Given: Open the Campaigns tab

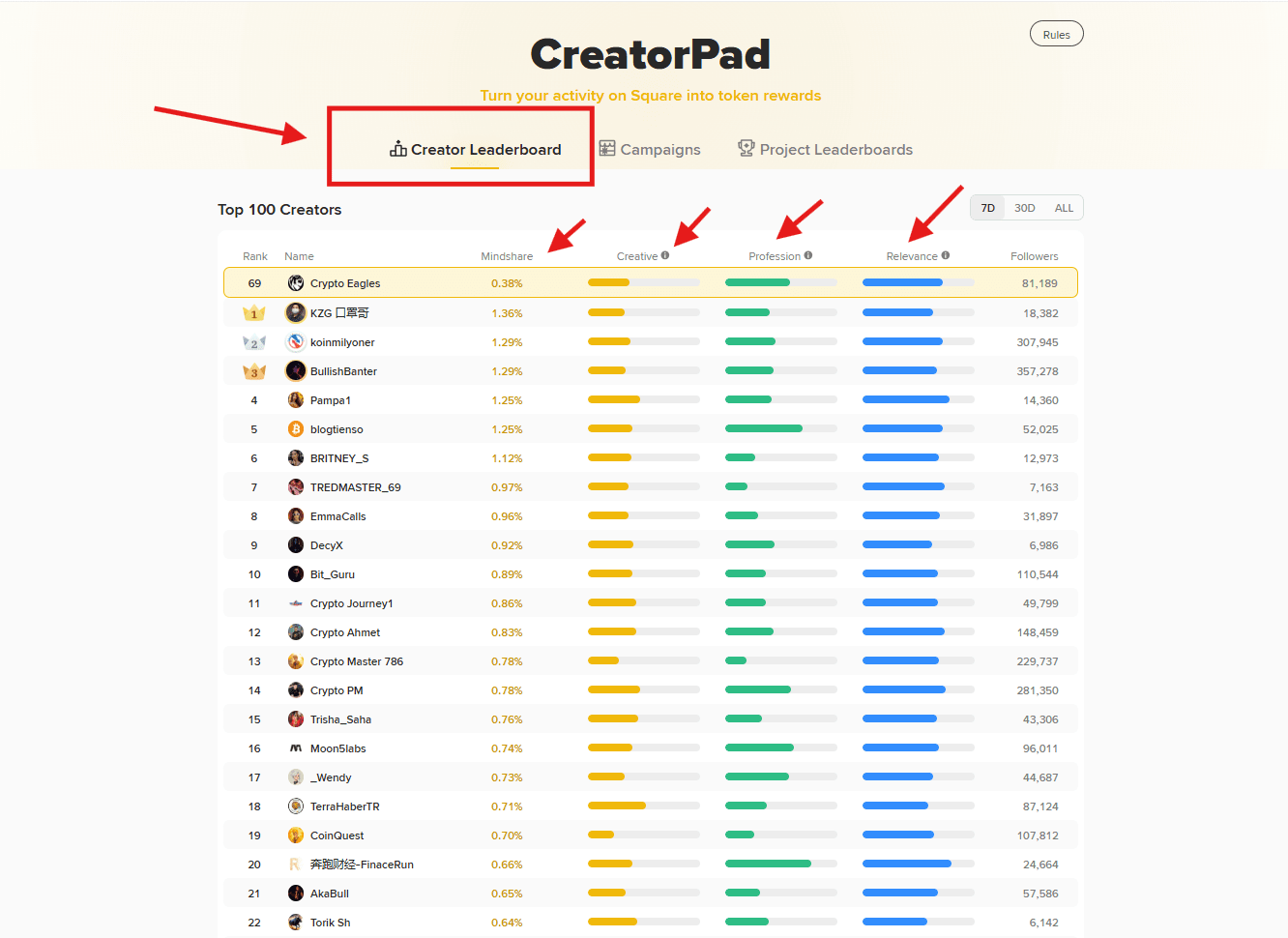Looking at the screenshot, I should (x=650, y=149).
